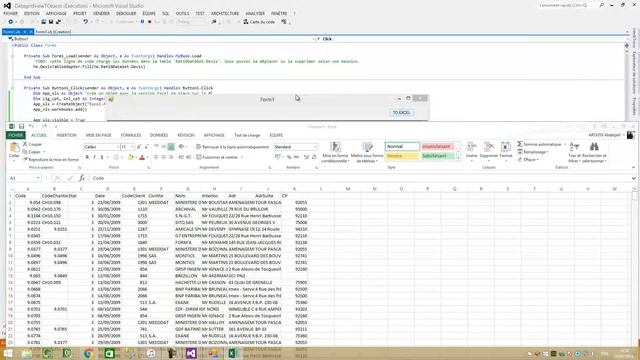
Task: Select the Neutre cell style
Action: 402,156
